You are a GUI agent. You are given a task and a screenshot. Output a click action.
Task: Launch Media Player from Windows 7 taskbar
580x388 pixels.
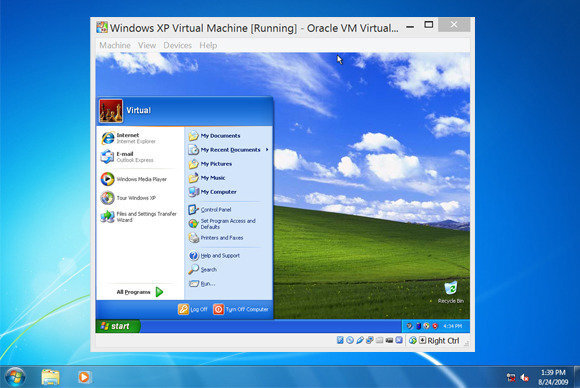pyautogui.click(x=84, y=377)
